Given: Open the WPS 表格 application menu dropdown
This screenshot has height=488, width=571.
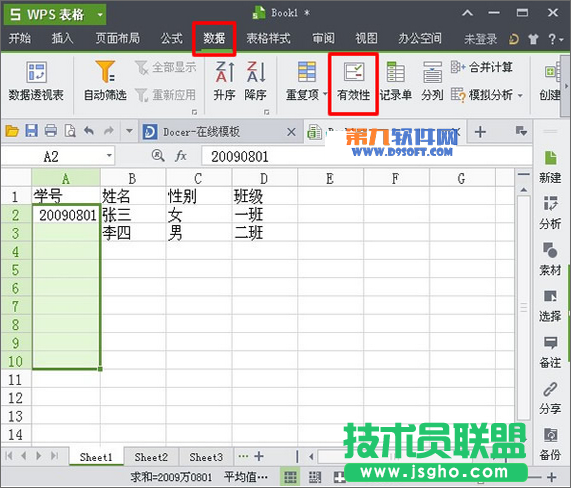Looking at the screenshot, I should pos(100,15).
